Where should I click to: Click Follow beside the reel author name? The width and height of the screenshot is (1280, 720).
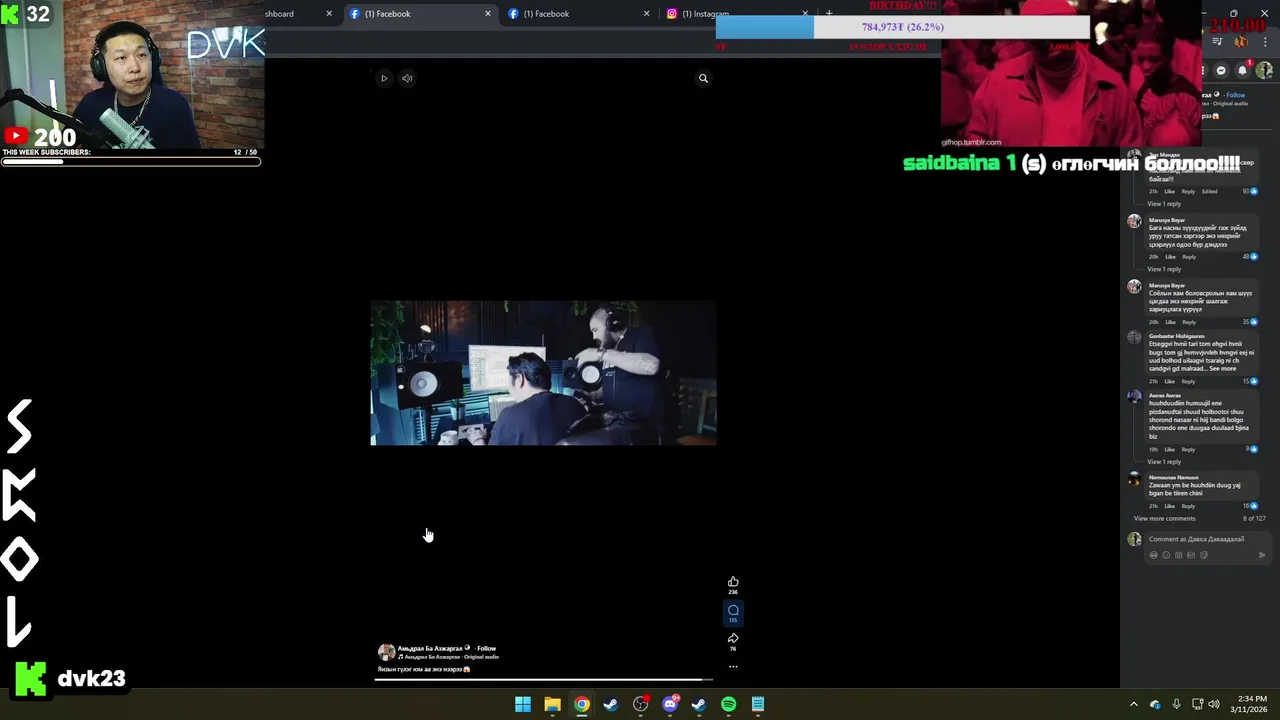486,648
